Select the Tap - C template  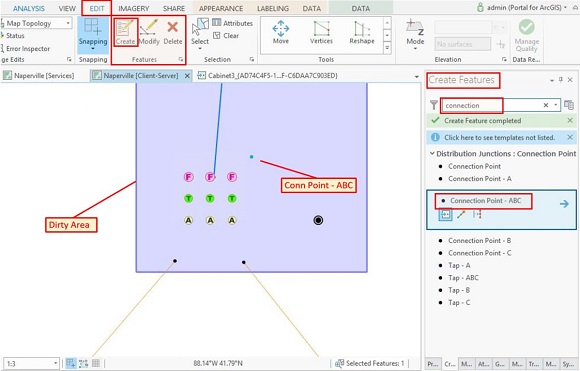tap(459, 303)
